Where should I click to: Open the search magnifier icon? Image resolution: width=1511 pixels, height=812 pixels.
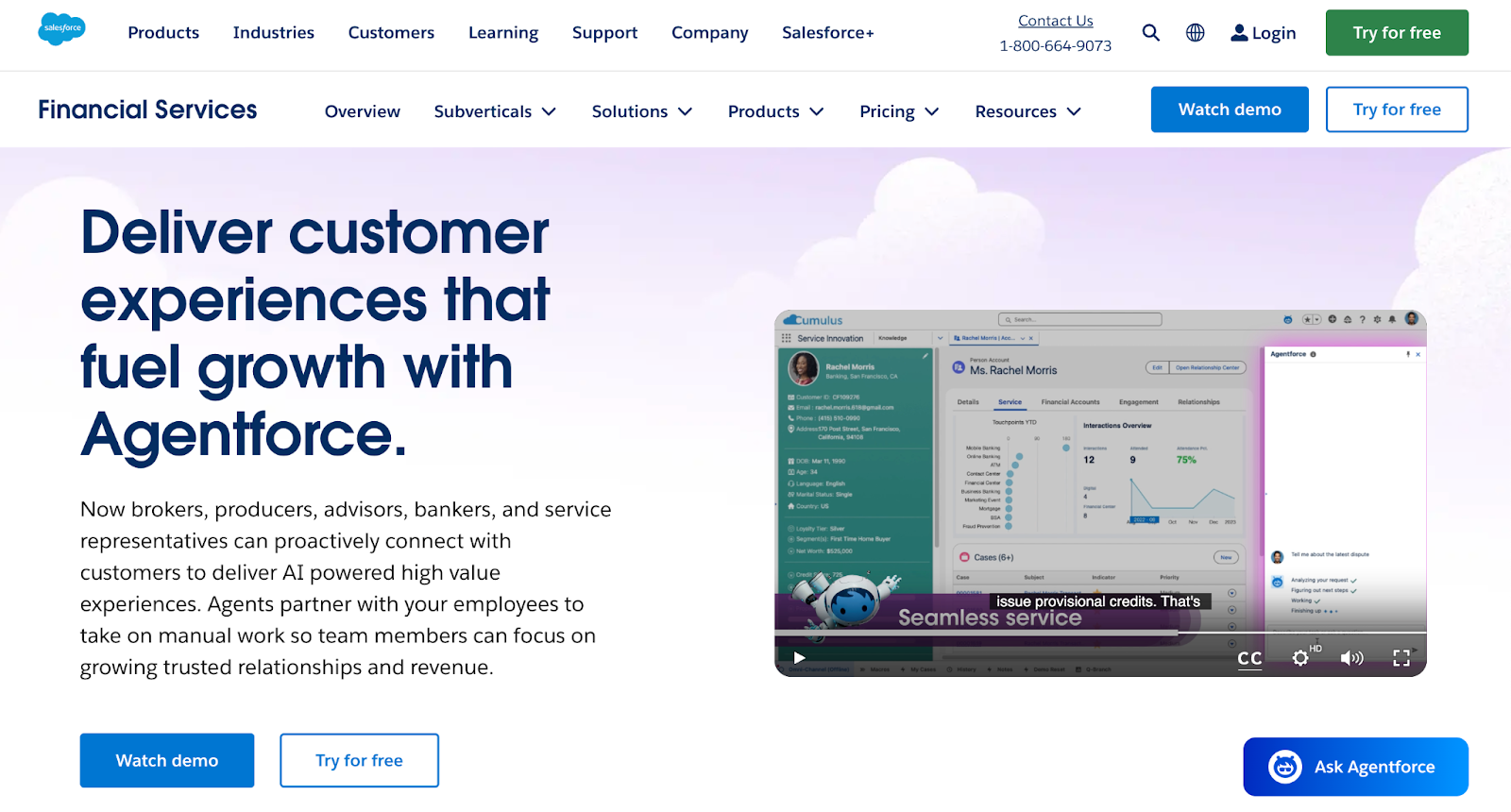tap(1150, 32)
